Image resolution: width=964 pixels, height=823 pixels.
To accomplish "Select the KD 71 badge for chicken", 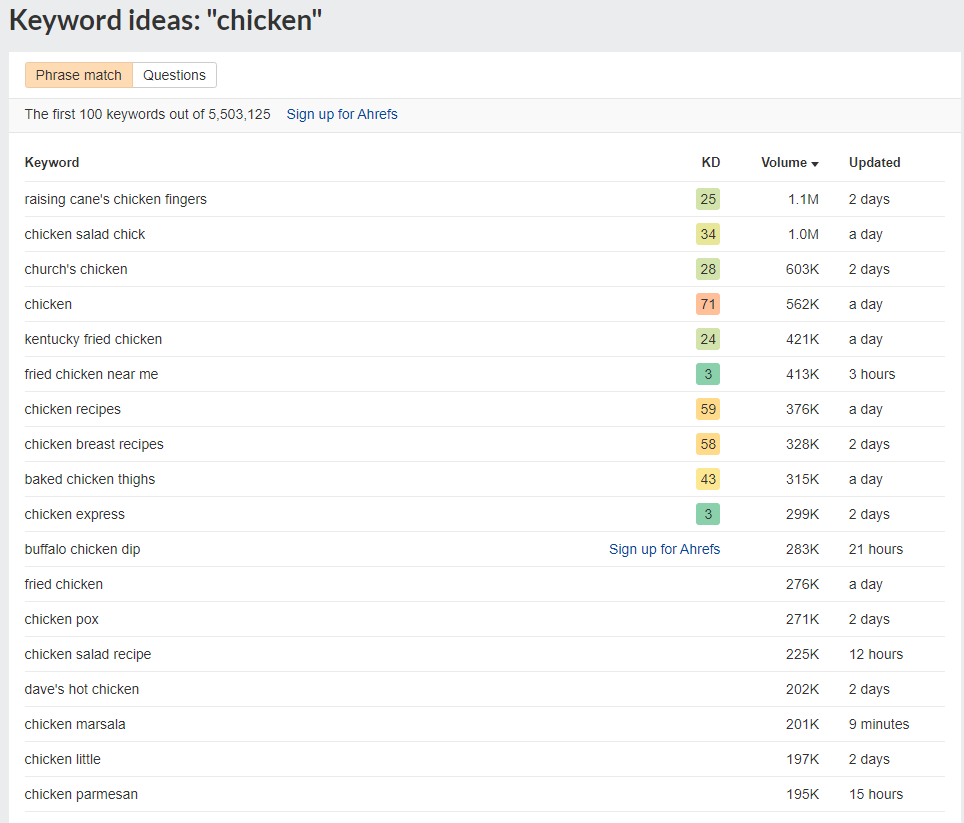I will pyautogui.click(x=708, y=304).
